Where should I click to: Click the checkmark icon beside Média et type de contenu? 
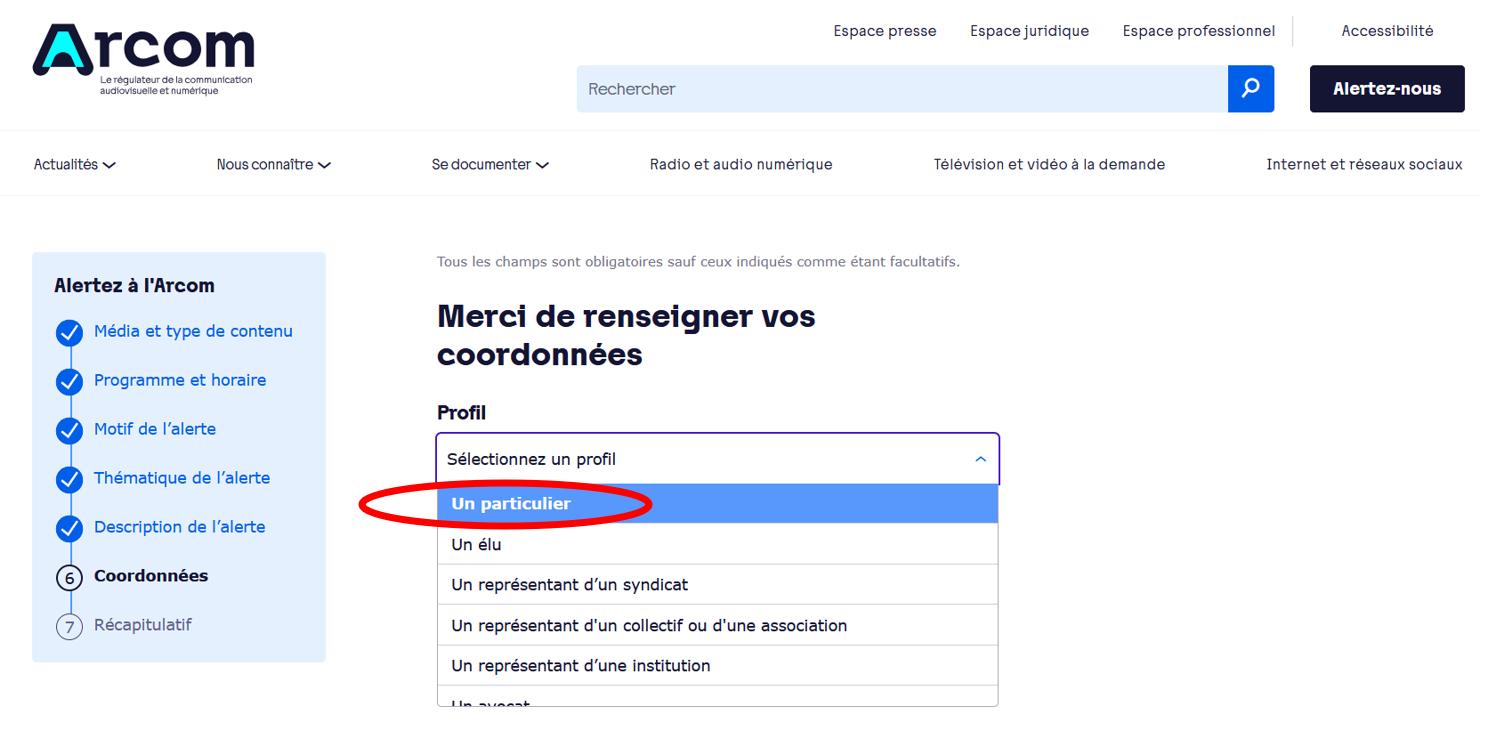point(69,333)
